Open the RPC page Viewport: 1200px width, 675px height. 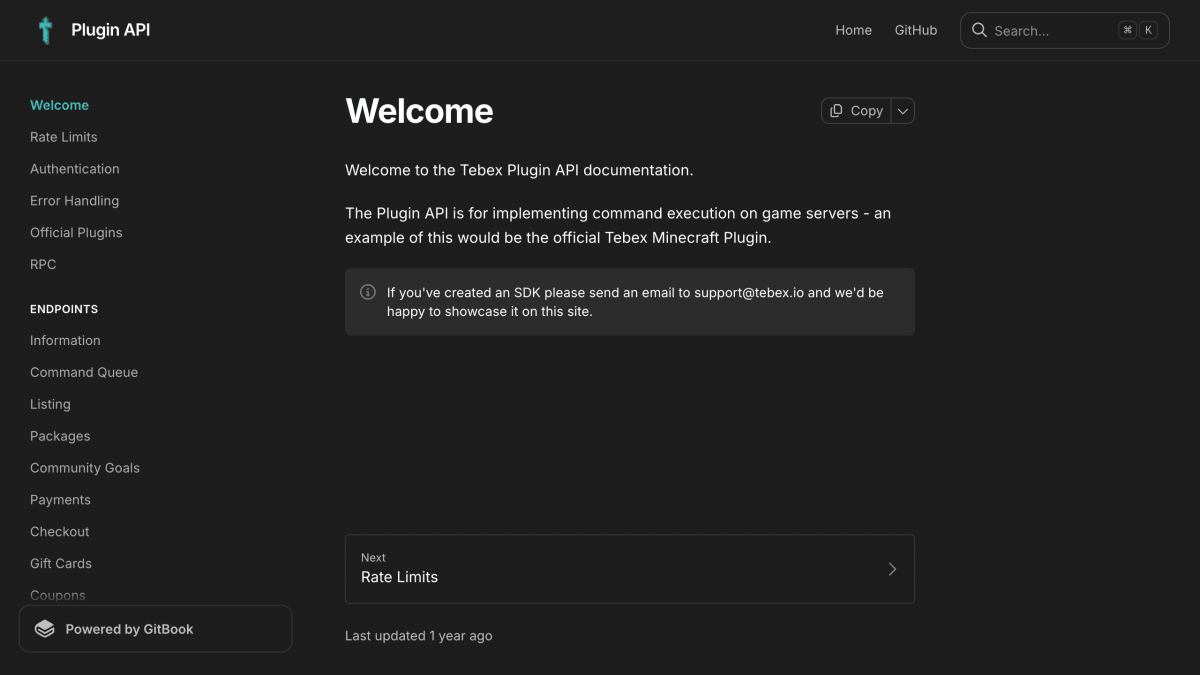[x=43, y=265]
